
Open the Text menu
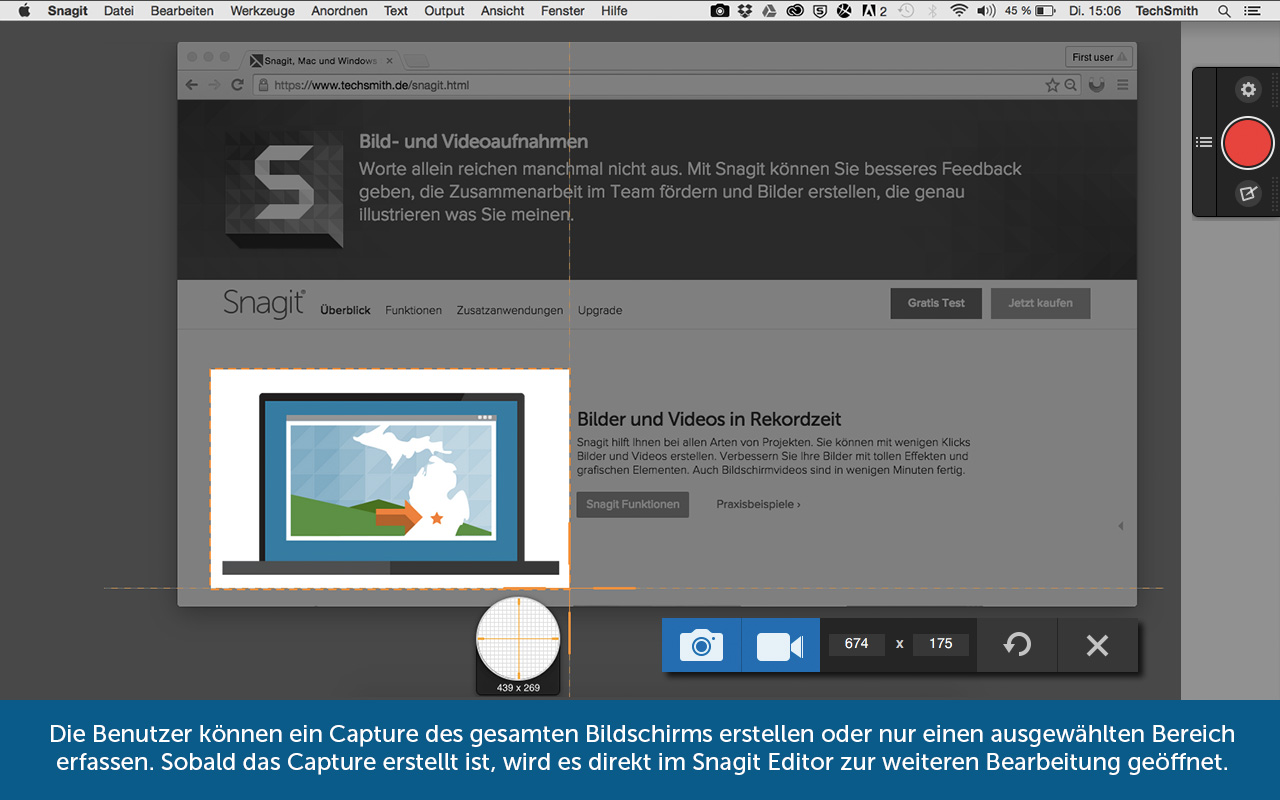pos(396,11)
